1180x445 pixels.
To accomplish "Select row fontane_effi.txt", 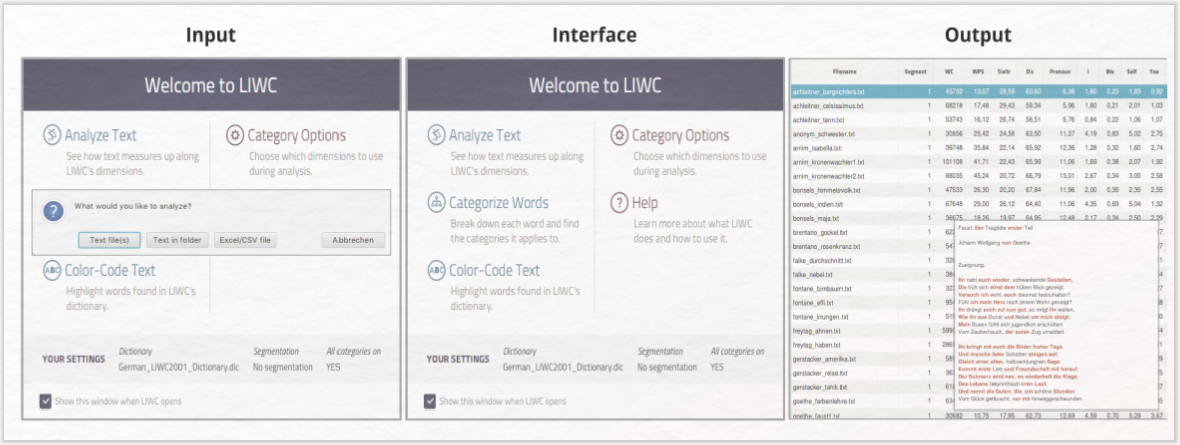I will [869, 303].
